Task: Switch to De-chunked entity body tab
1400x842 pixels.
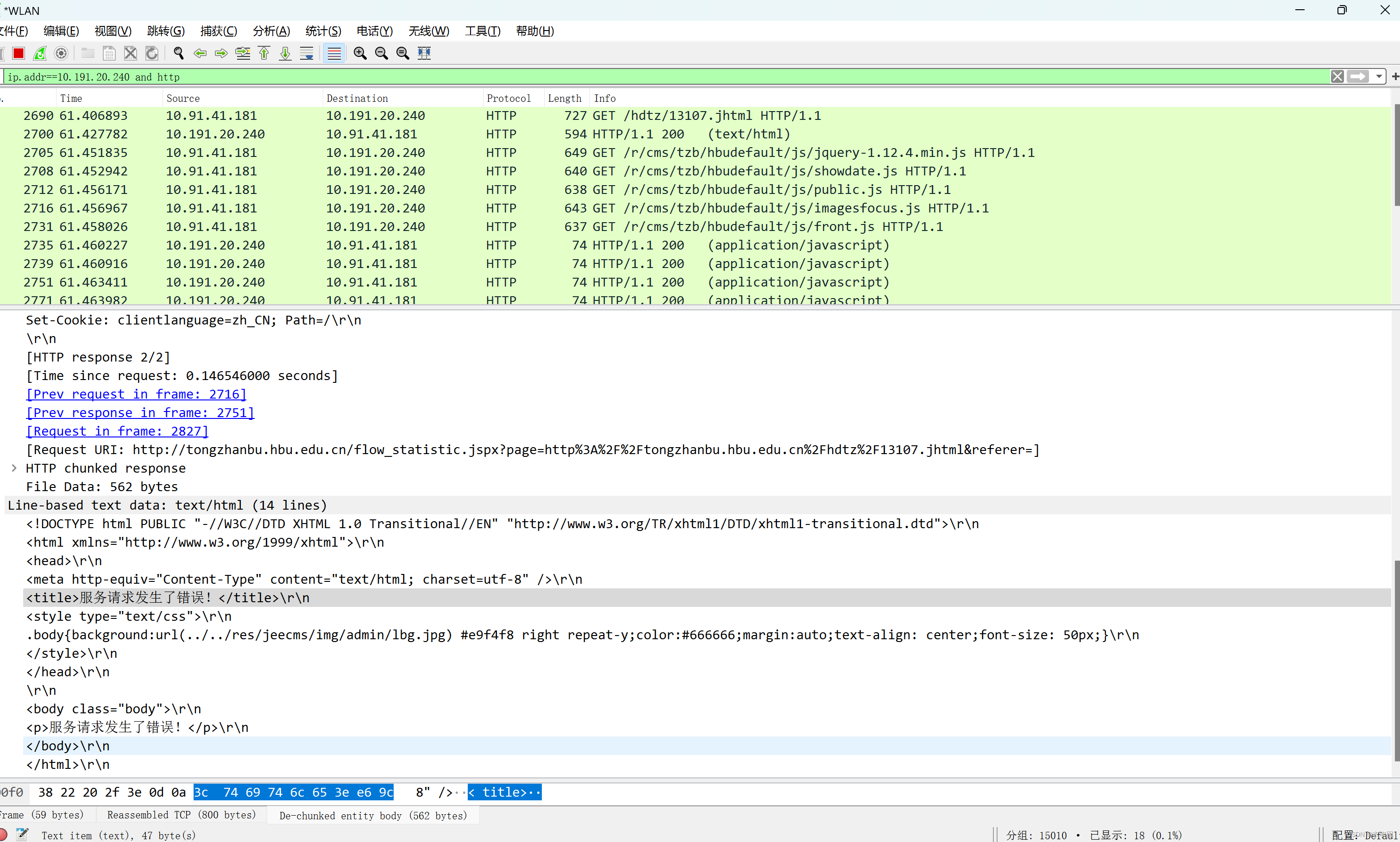Action: coord(373,815)
